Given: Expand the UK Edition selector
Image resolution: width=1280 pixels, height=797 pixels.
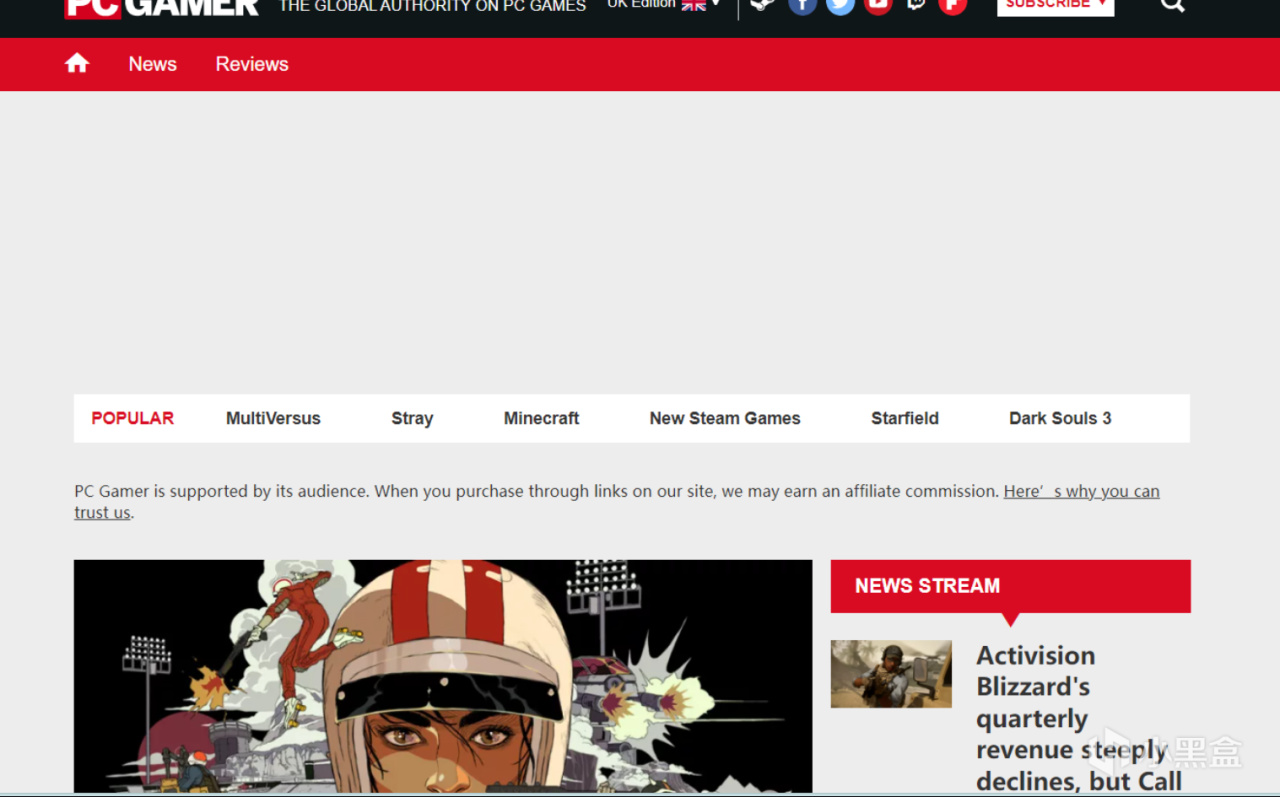Looking at the screenshot, I should [664, 5].
